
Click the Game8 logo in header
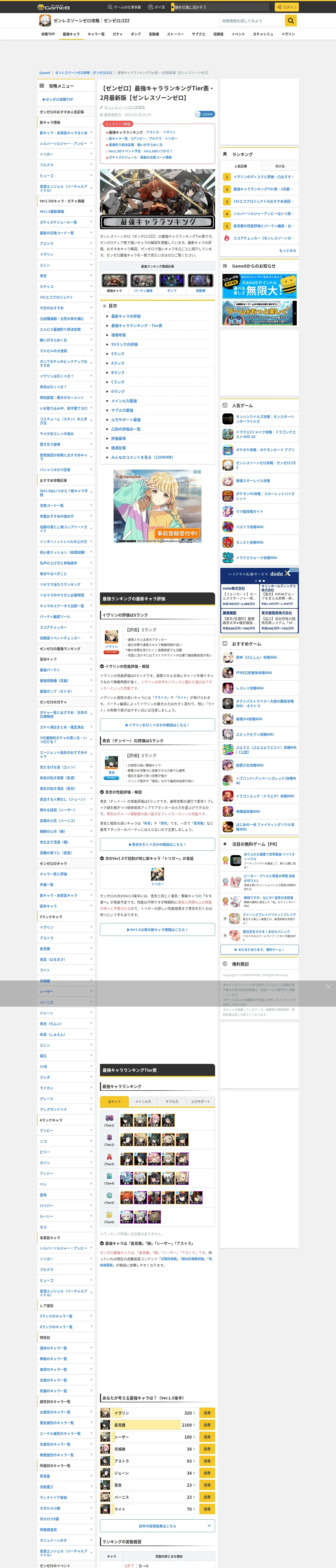click(53, 7)
